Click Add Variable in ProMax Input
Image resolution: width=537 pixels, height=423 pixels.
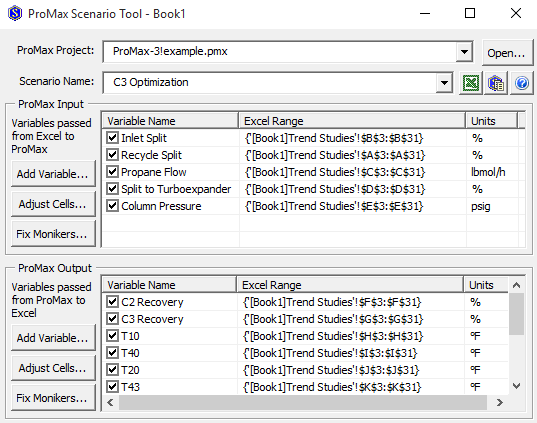coord(53,174)
